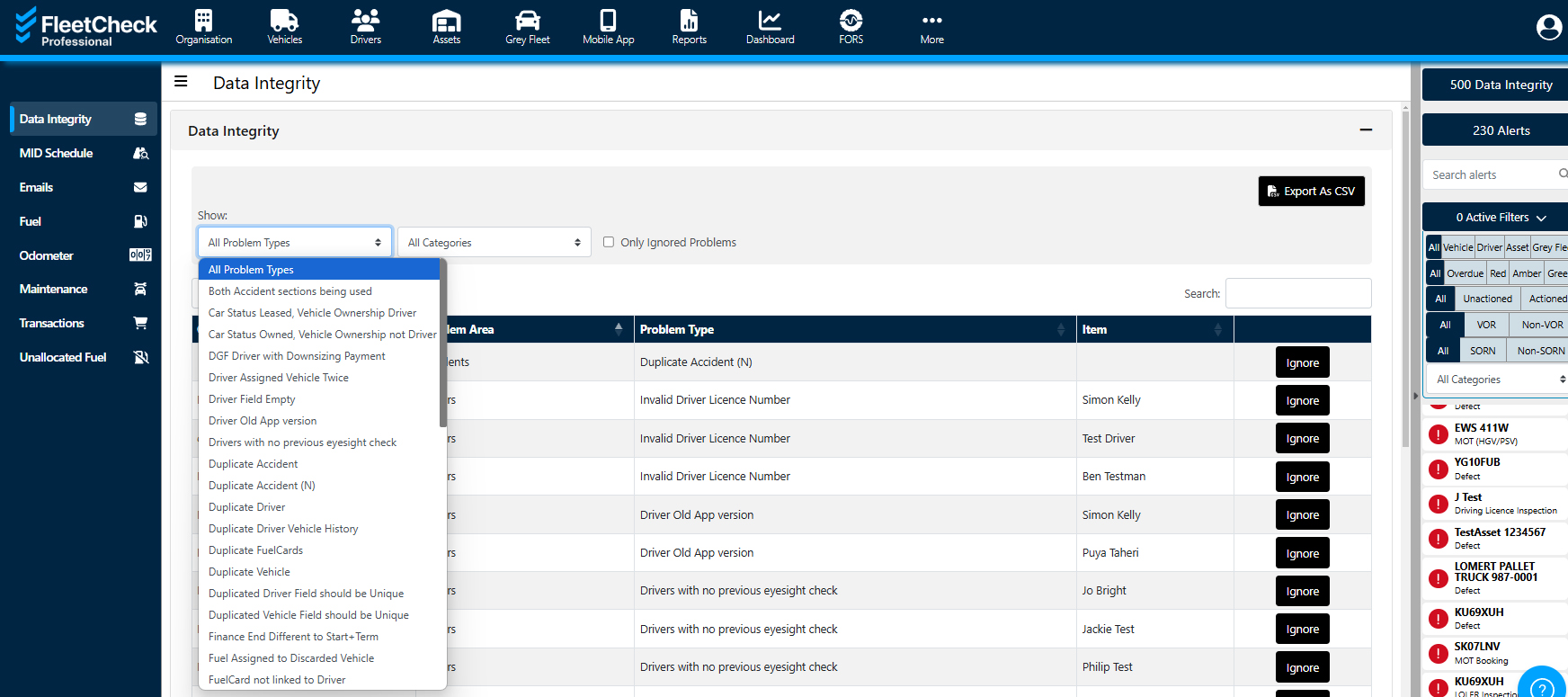Open Data Integrity in the sidebar
This screenshot has height=697, width=1568.
click(84, 119)
